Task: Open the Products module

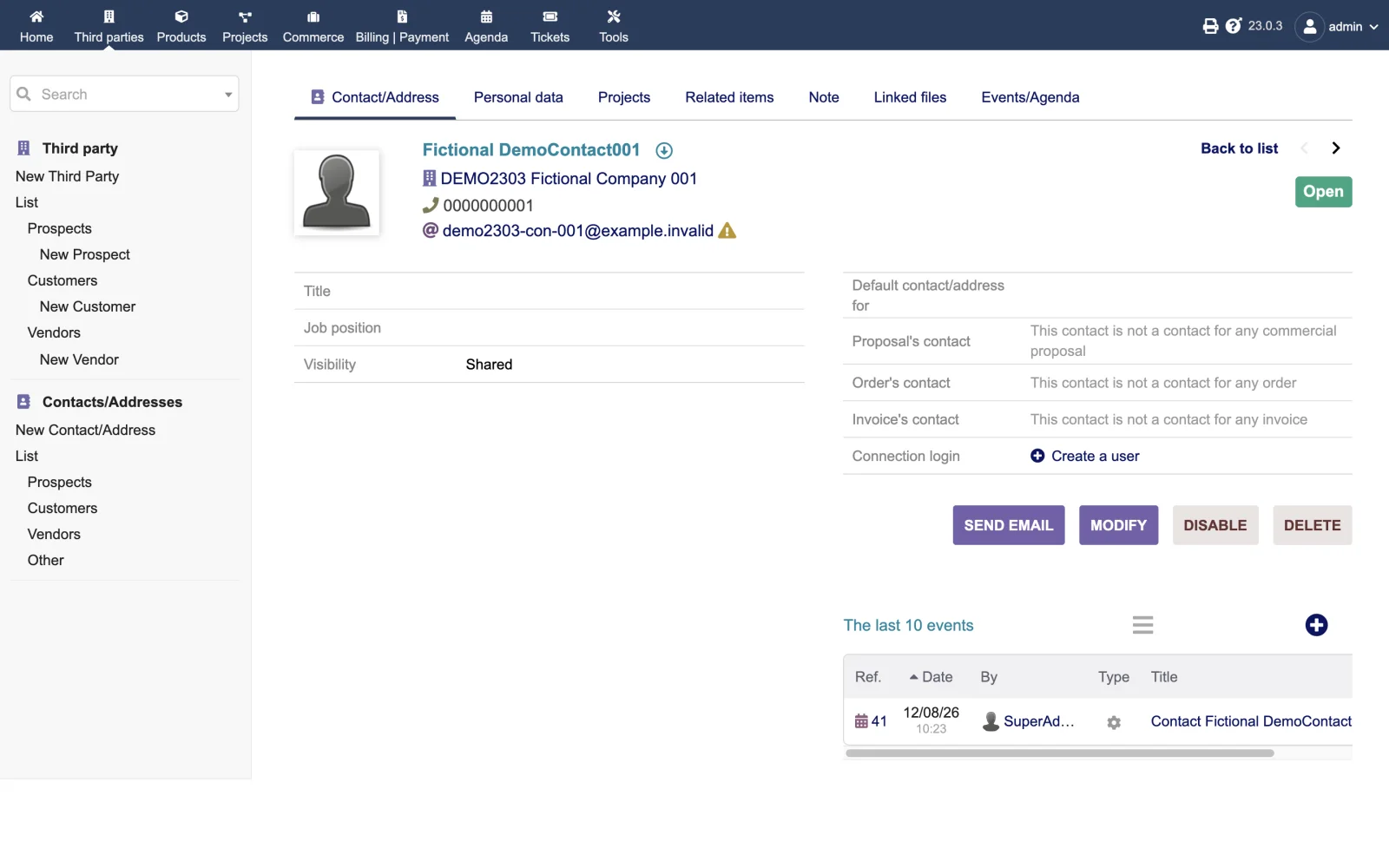Action: coord(181,26)
